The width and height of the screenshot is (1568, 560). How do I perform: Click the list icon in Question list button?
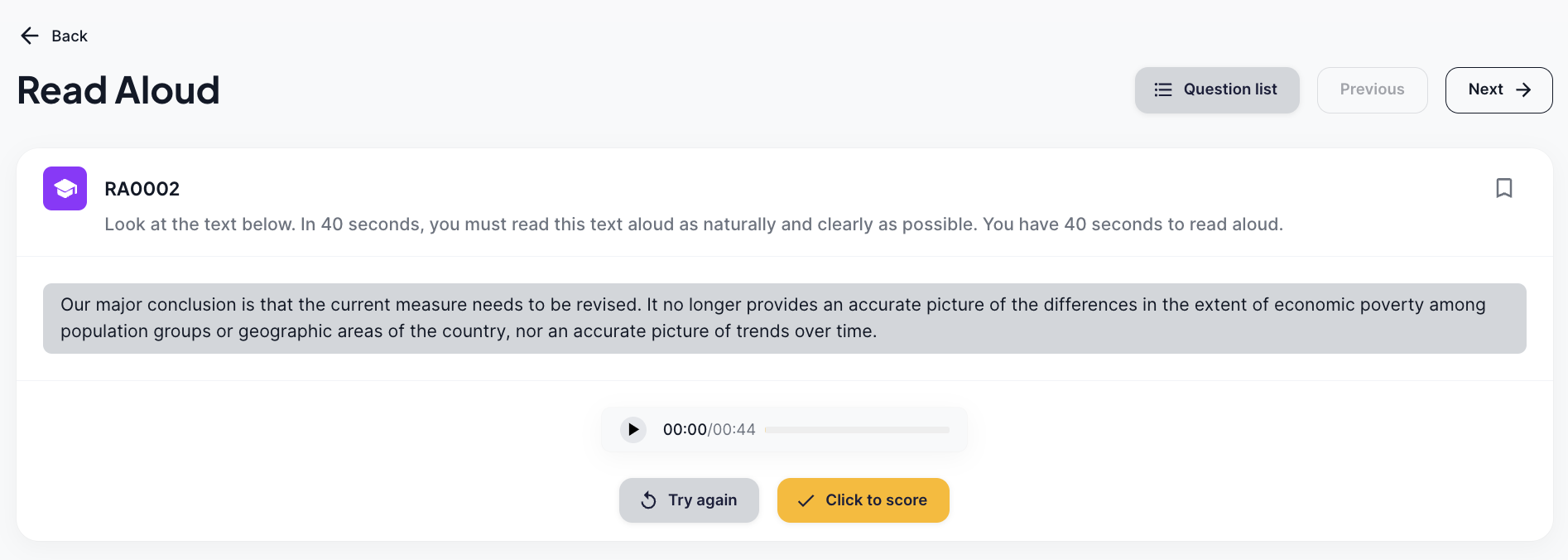pyautogui.click(x=1163, y=89)
